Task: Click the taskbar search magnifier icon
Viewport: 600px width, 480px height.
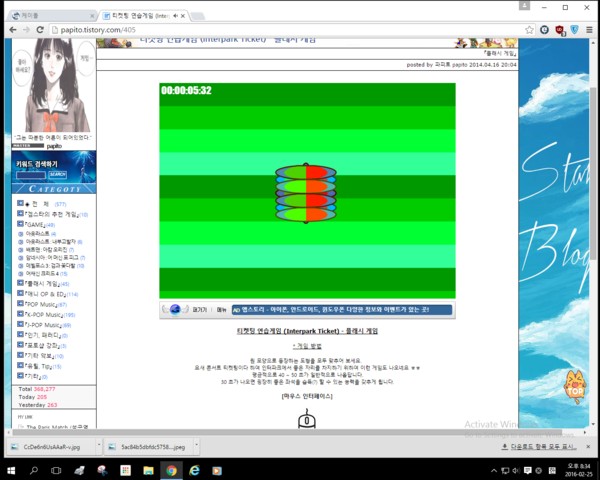Action: click(36, 469)
